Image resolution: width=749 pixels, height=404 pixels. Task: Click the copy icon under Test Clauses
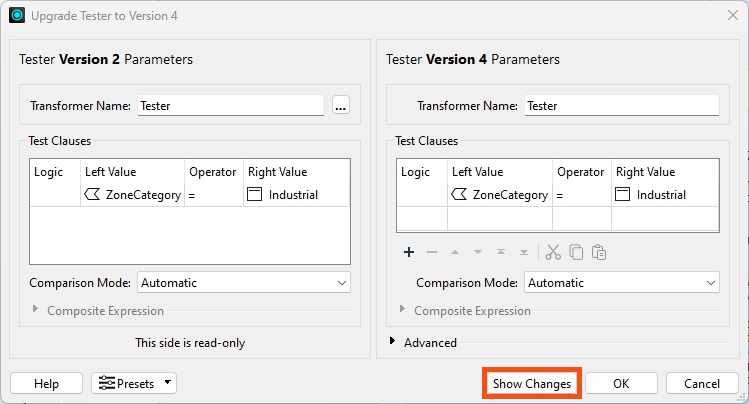[576, 252]
